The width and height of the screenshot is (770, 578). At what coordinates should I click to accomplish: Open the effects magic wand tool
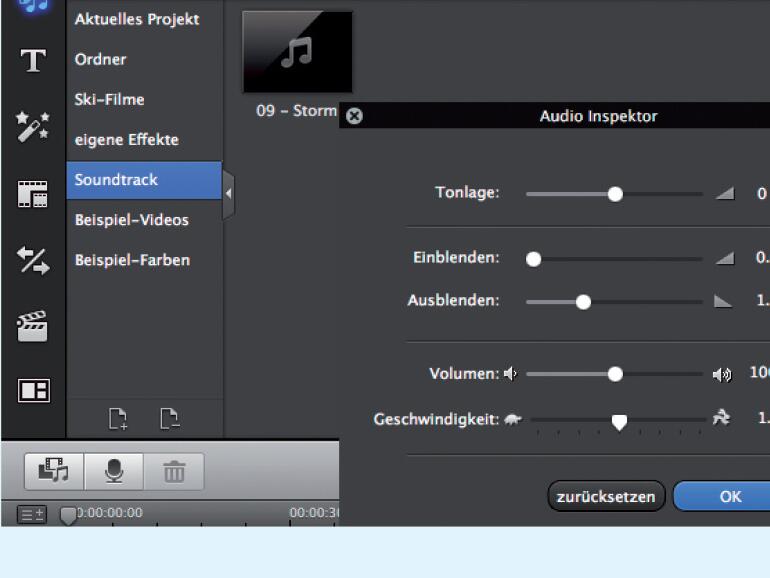tap(33, 127)
